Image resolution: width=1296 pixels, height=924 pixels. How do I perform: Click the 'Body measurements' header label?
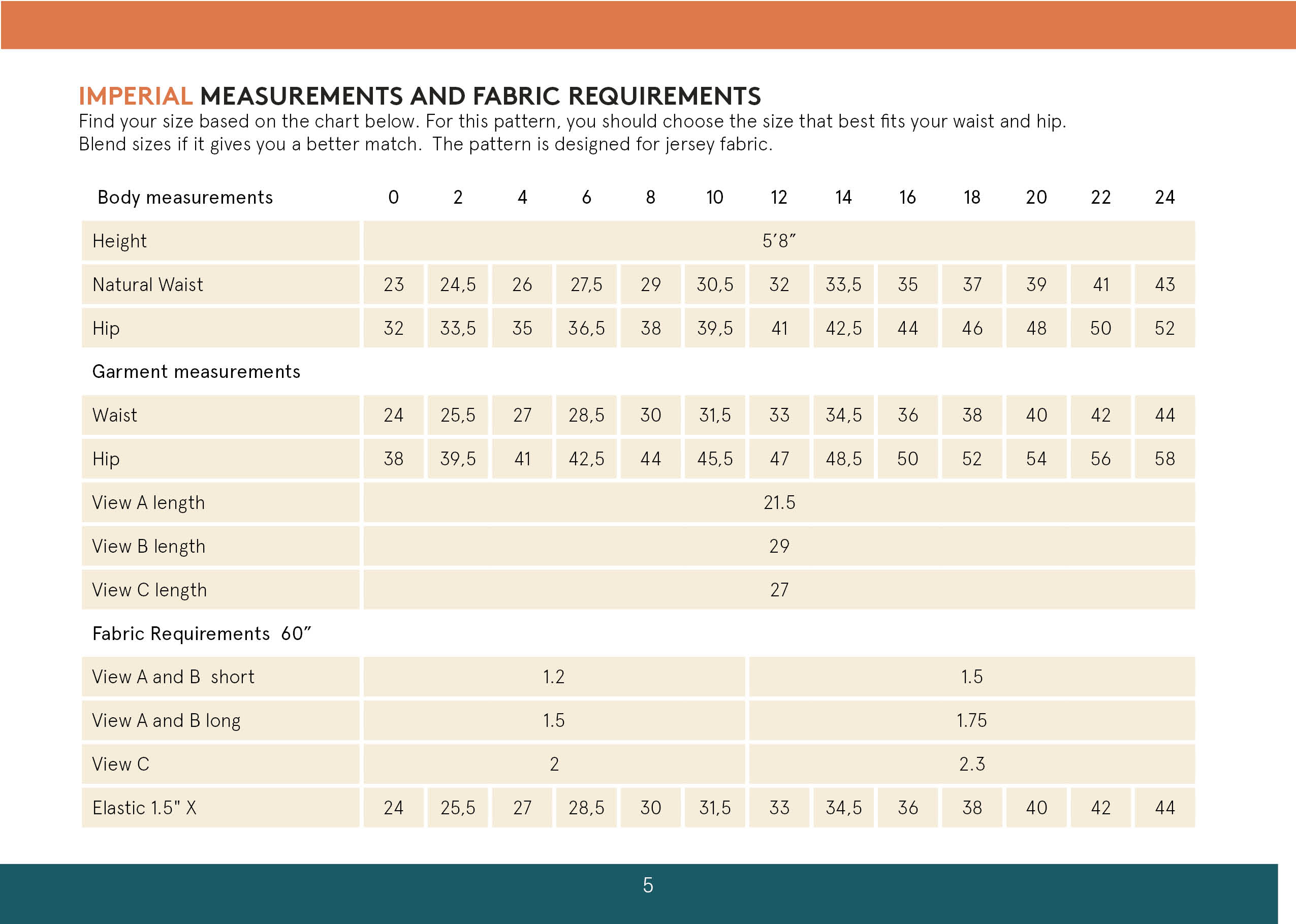(x=185, y=198)
